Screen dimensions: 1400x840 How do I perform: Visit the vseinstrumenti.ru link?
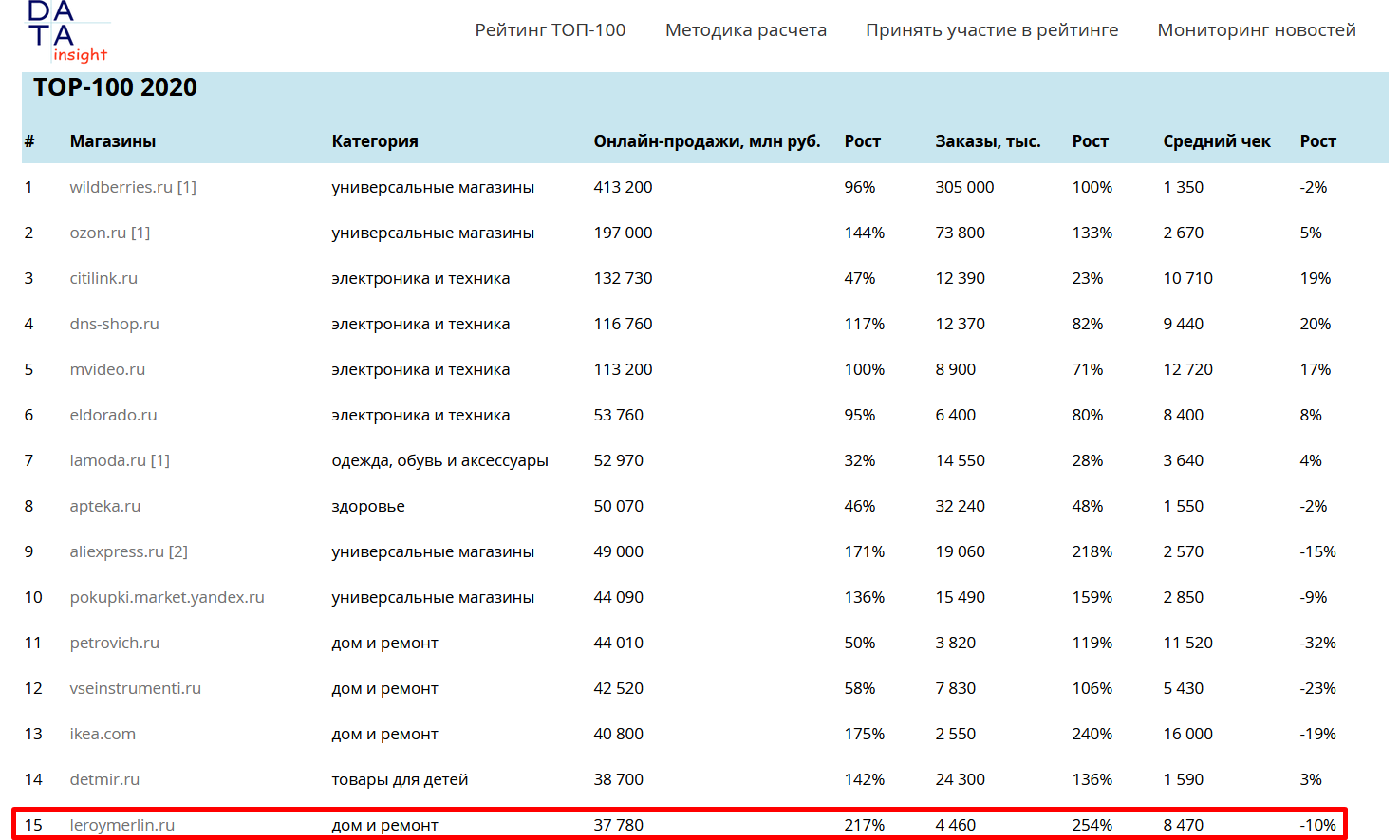(135, 688)
